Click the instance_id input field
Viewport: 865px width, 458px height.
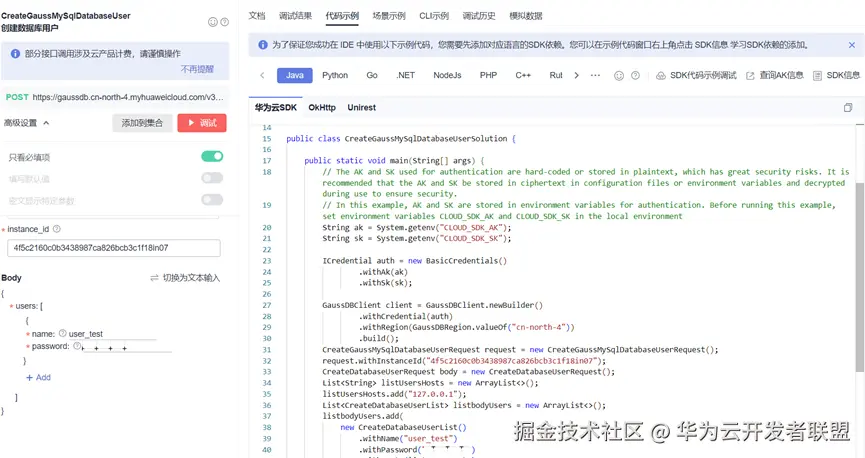[x=114, y=248]
